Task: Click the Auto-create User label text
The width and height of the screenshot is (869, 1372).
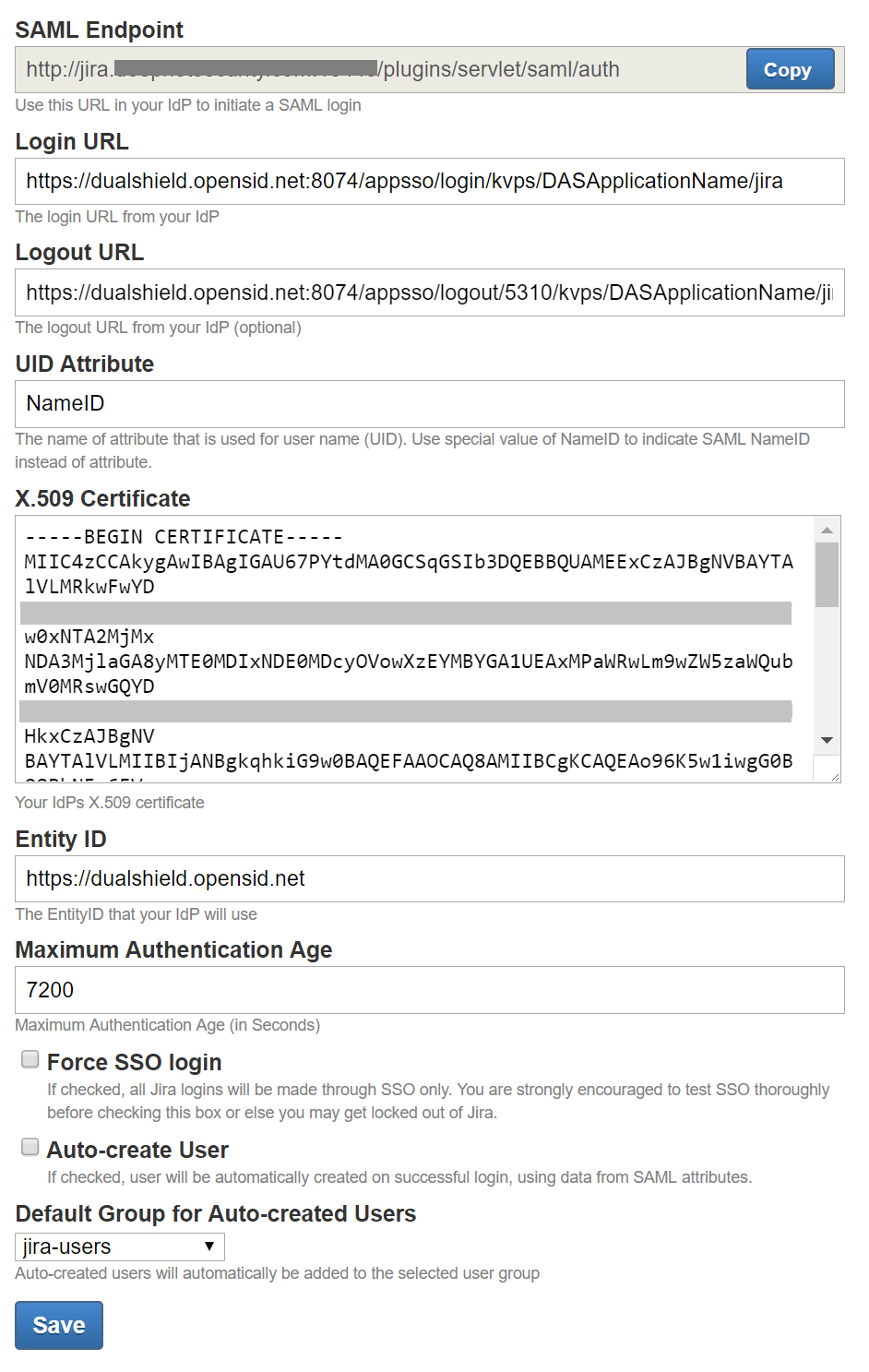Action: tap(137, 1150)
